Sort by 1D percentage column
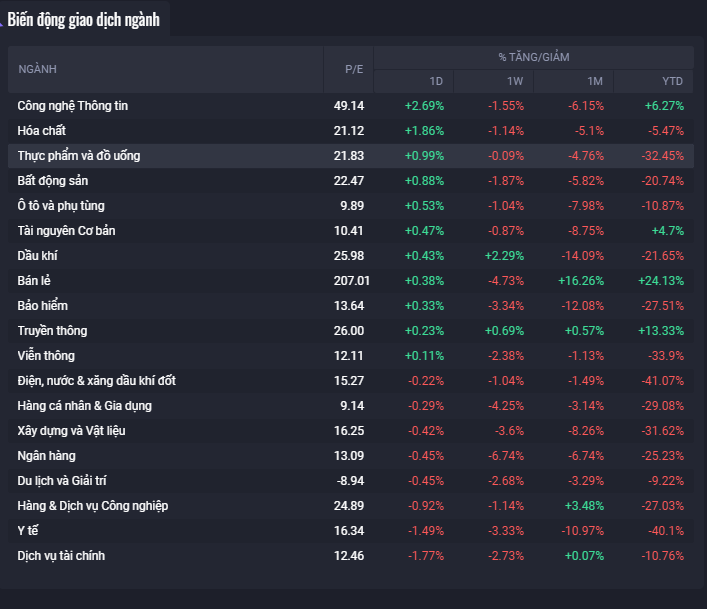The width and height of the screenshot is (707, 609). pos(435,81)
